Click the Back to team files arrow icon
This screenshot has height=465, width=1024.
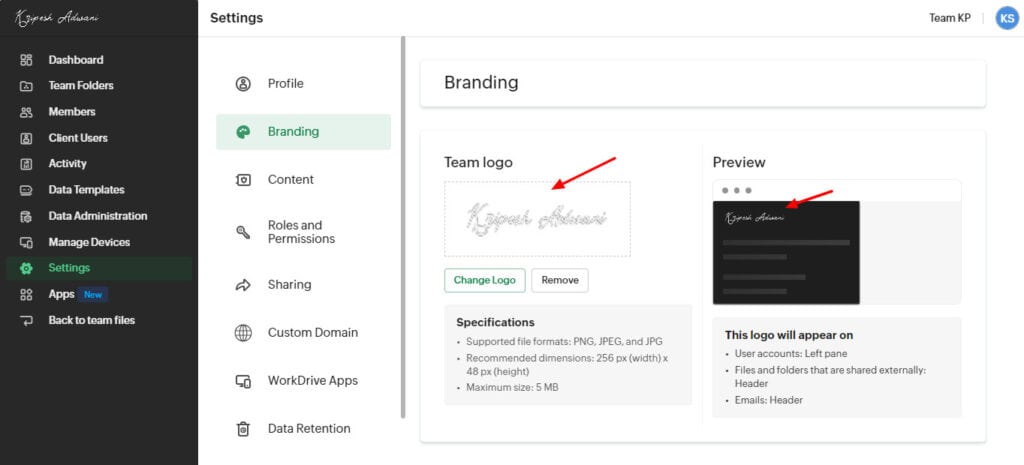pyautogui.click(x=26, y=321)
